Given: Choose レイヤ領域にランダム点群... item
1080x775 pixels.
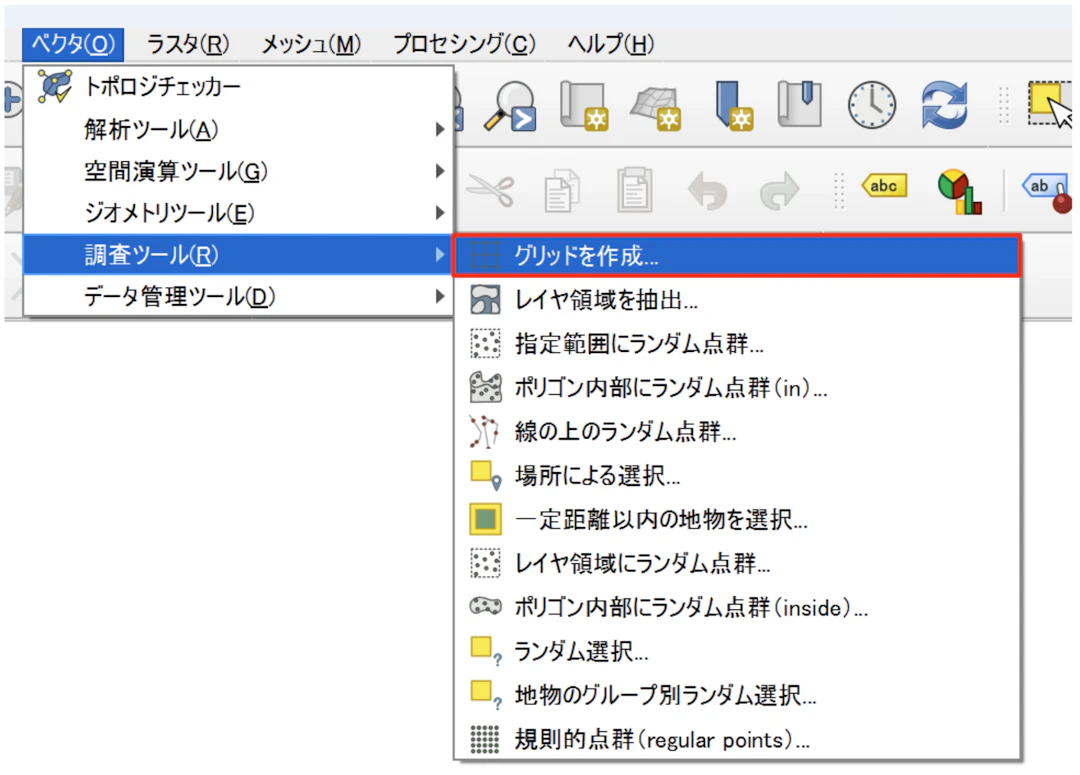Looking at the screenshot, I should pyautogui.click(x=736, y=564).
